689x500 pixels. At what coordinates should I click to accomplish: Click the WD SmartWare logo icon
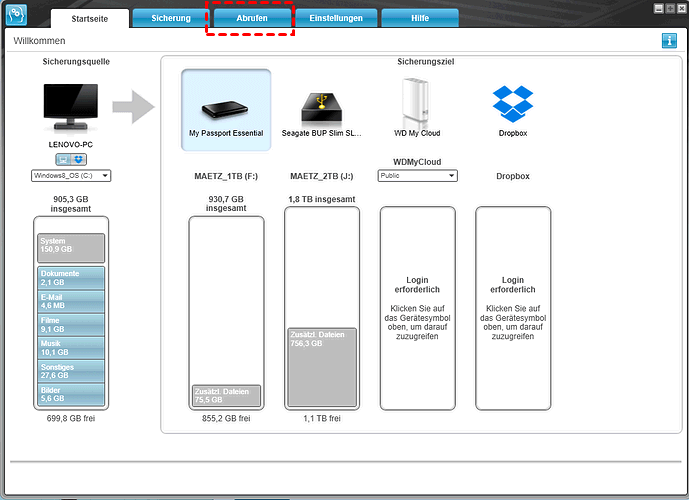(x=16, y=14)
